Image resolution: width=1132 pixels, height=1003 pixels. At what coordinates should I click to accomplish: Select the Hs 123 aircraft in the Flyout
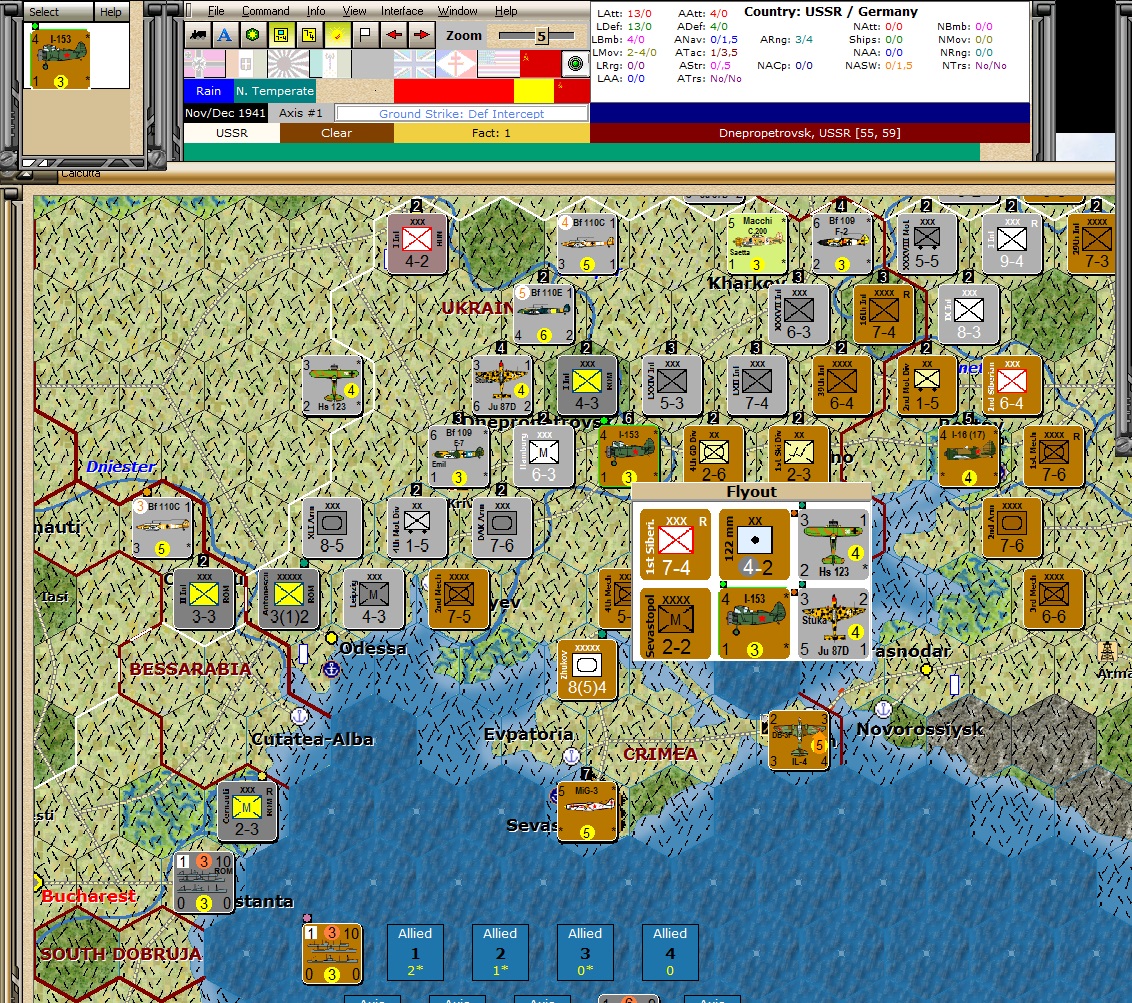832,544
